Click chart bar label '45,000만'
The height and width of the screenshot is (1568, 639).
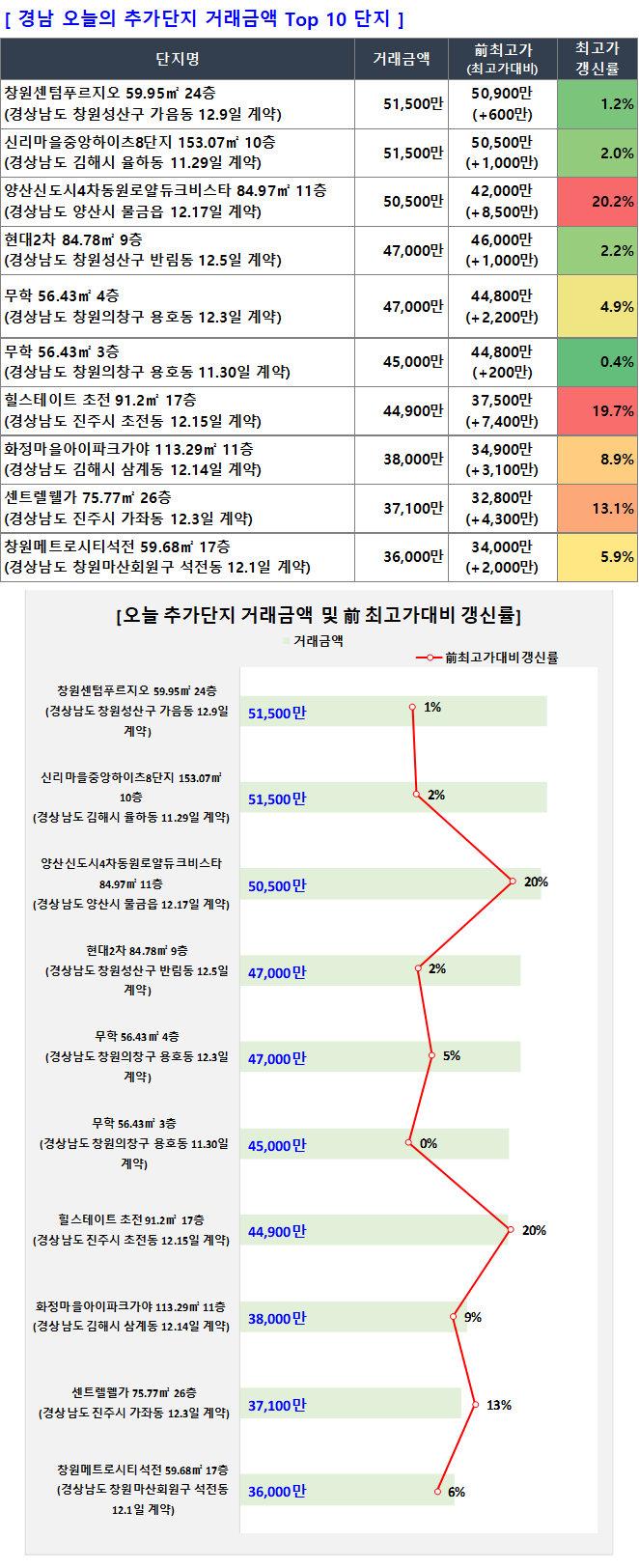[277, 1146]
